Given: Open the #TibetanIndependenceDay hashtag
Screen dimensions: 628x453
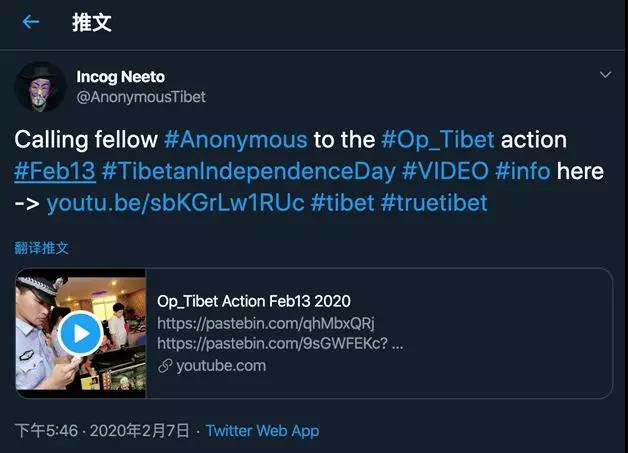Looking at the screenshot, I should tap(248, 171).
